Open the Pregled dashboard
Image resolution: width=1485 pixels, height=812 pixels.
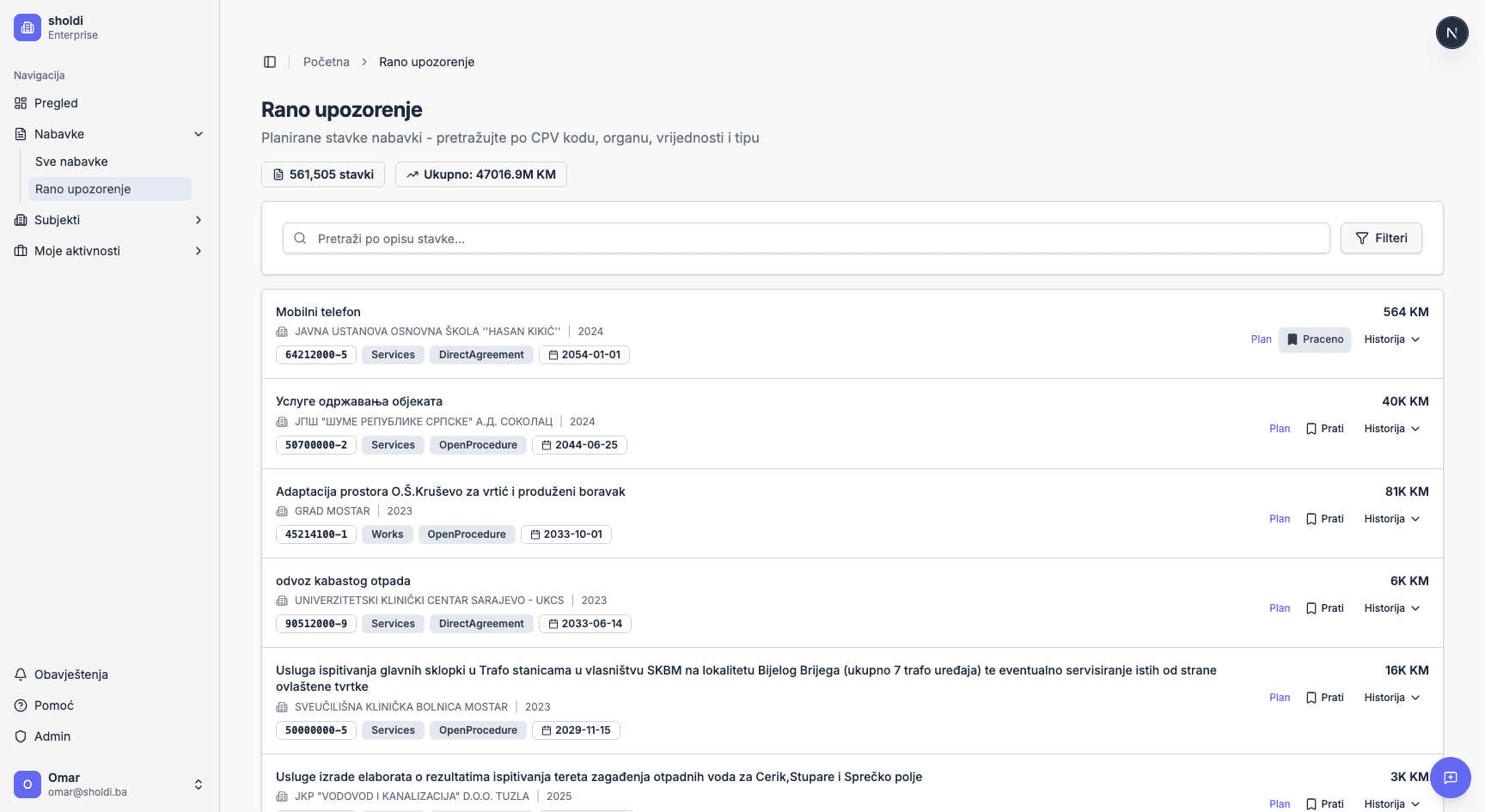coord(56,103)
